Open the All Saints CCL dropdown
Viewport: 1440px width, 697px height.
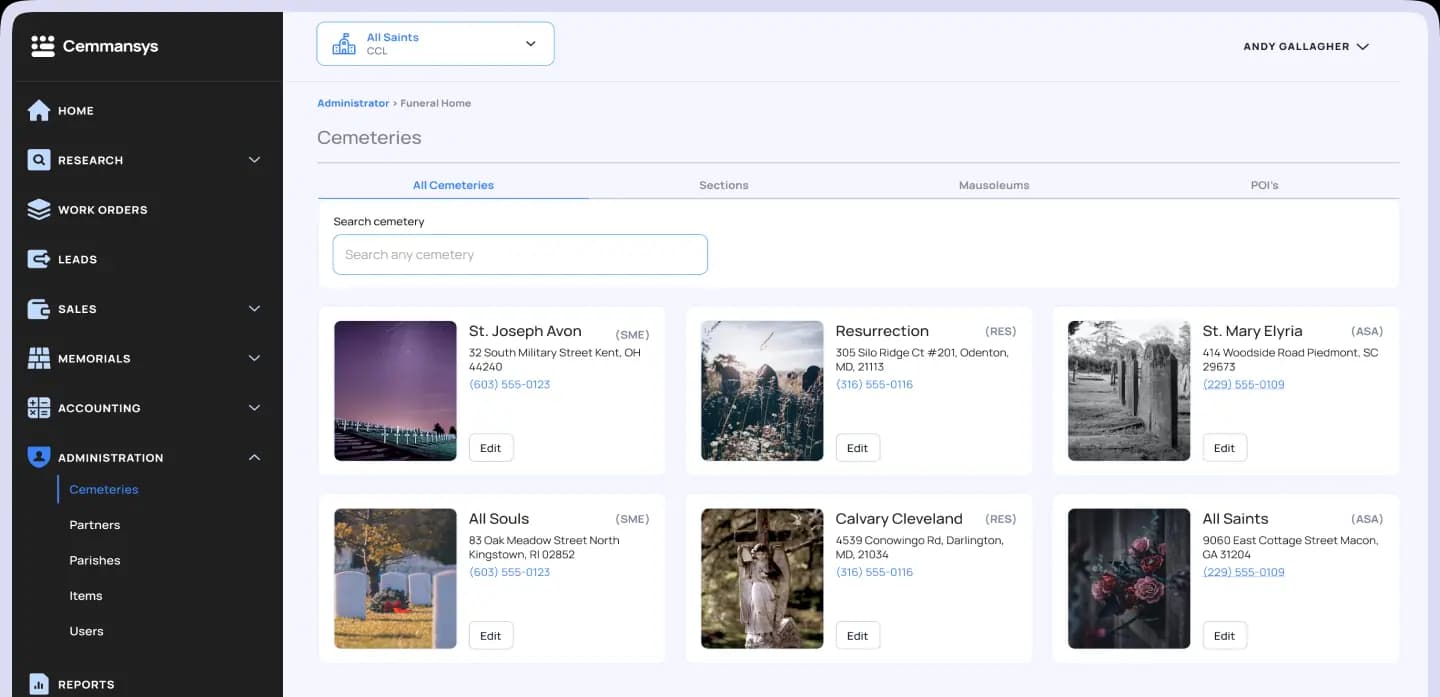[x=435, y=44]
